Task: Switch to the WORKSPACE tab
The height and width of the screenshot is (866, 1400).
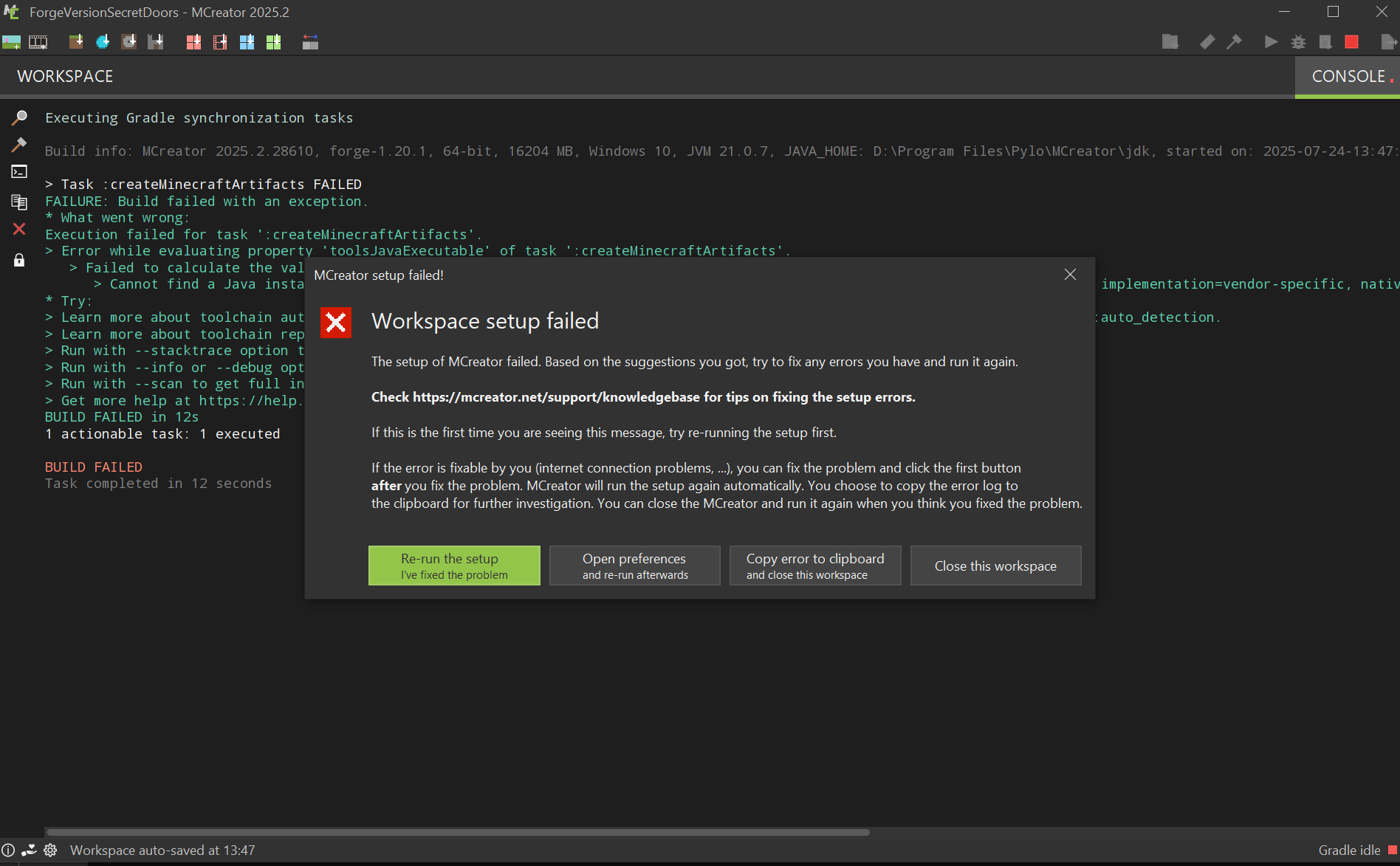Action: 65,77
